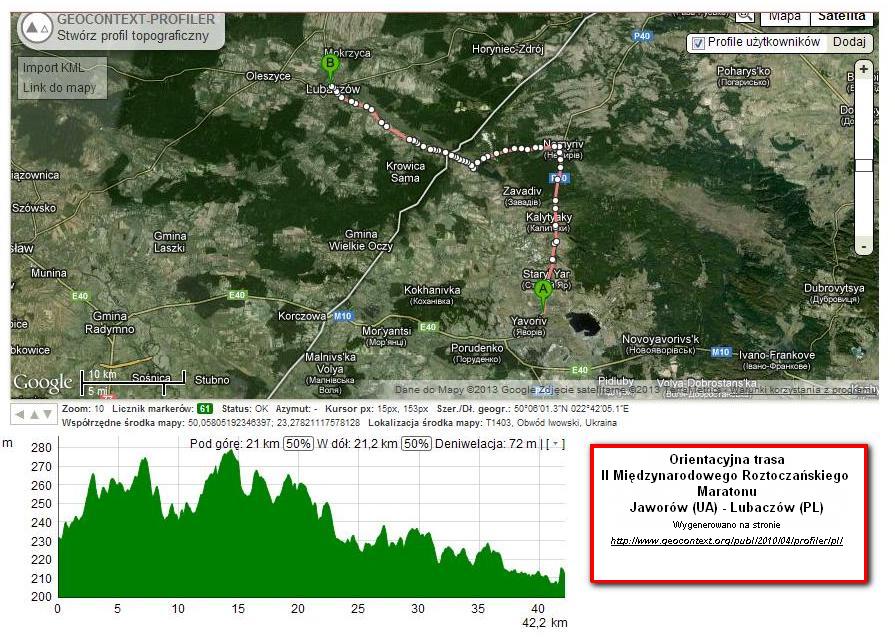Switch to the Satelita view
The height and width of the screenshot is (637, 895).
(x=842, y=16)
